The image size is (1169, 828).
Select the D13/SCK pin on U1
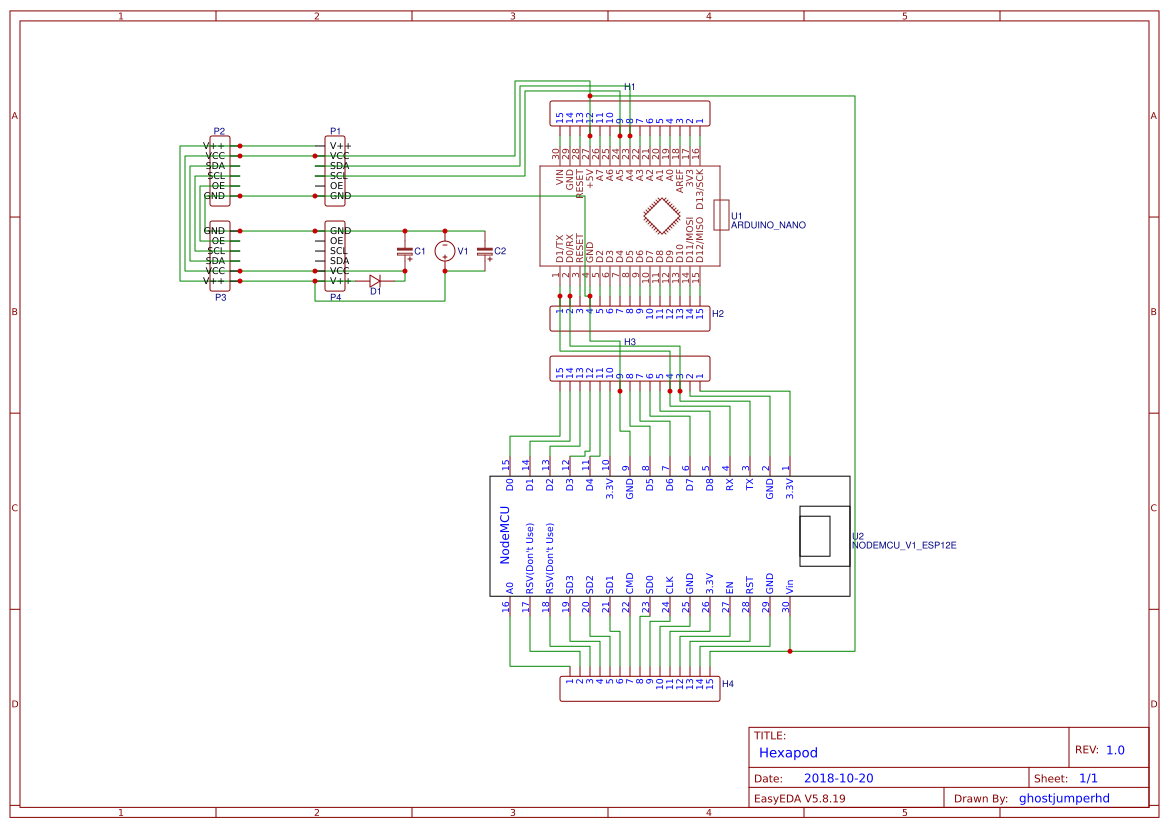click(x=700, y=188)
